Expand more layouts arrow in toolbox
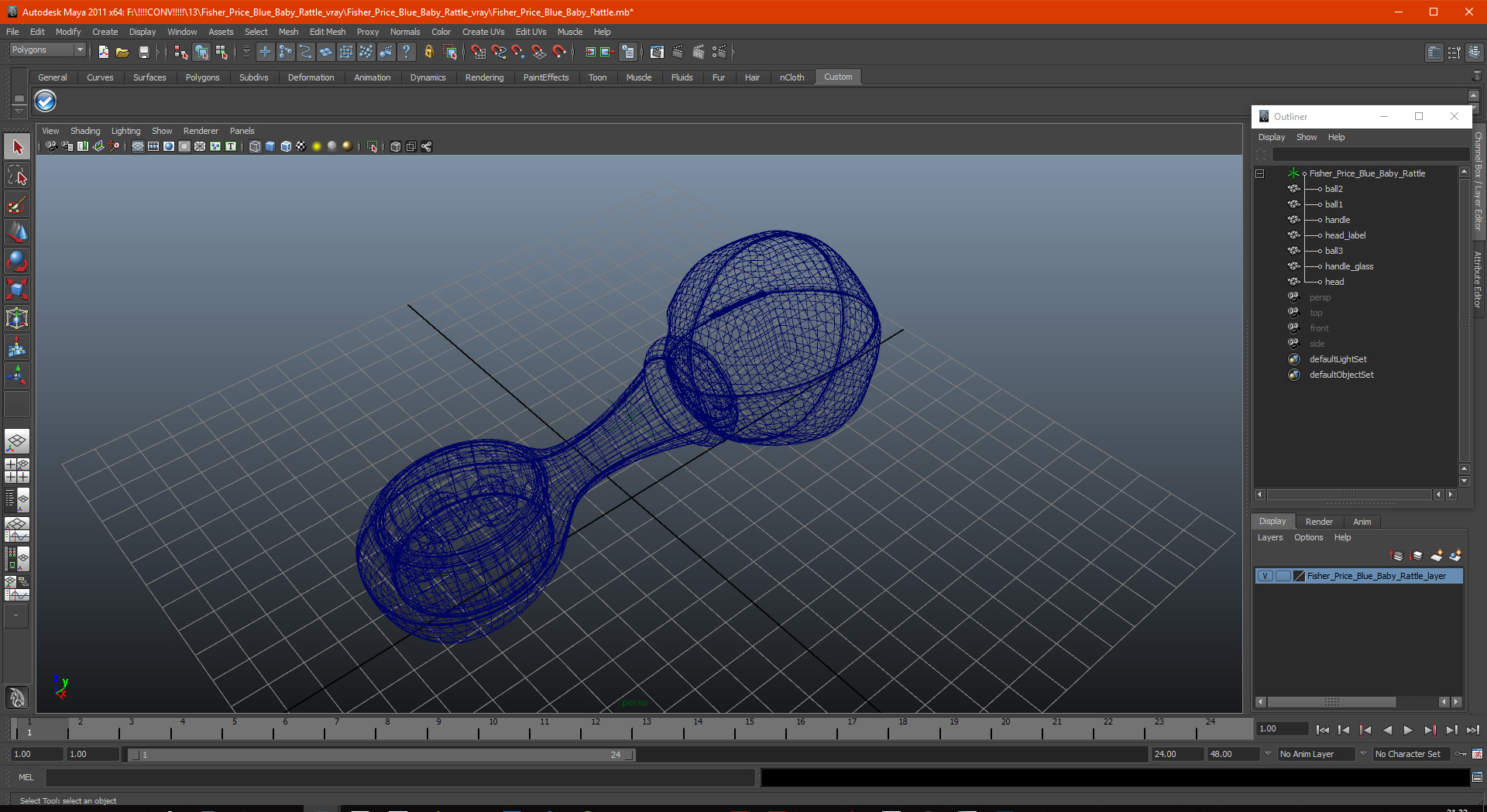Image resolution: width=1487 pixels, height=812 pixels. point(16,616)
